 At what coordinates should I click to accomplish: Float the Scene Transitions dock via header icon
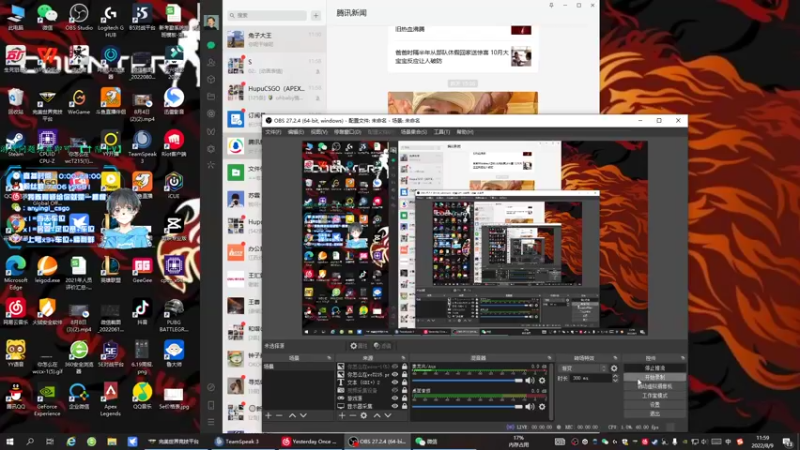(x=615, y=358)
